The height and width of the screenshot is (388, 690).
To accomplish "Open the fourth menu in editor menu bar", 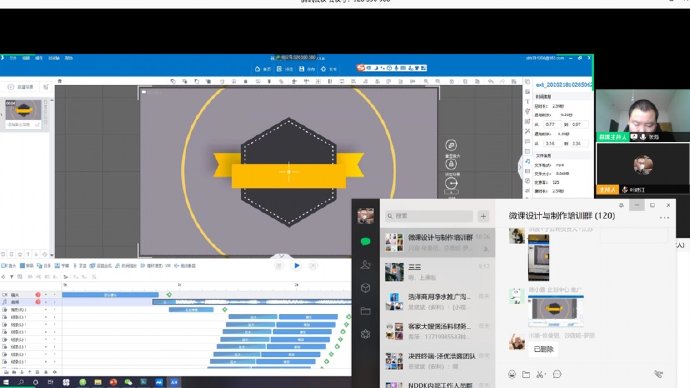I will (x=54, y=58).
